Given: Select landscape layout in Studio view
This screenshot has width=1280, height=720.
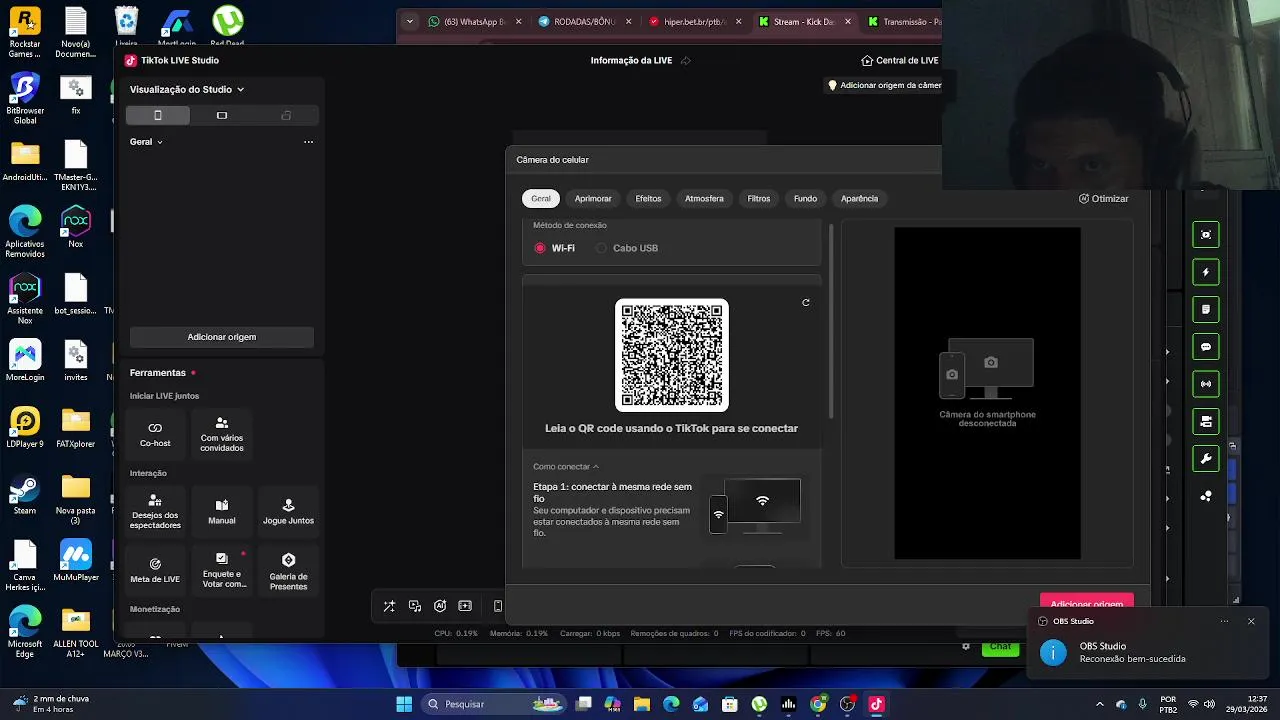Looking at the screenshot, I should [222, 115].
